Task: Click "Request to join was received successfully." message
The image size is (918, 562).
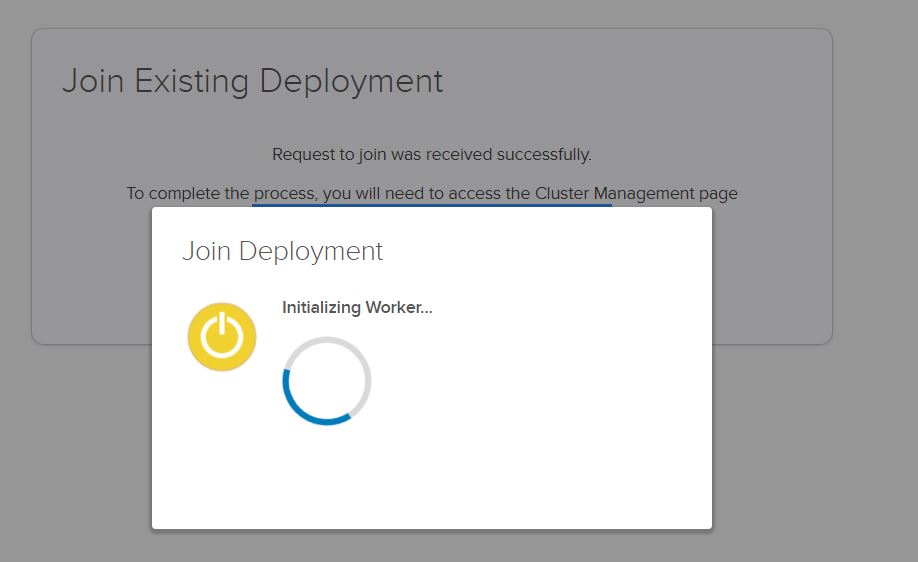Action: click(432, 155)
